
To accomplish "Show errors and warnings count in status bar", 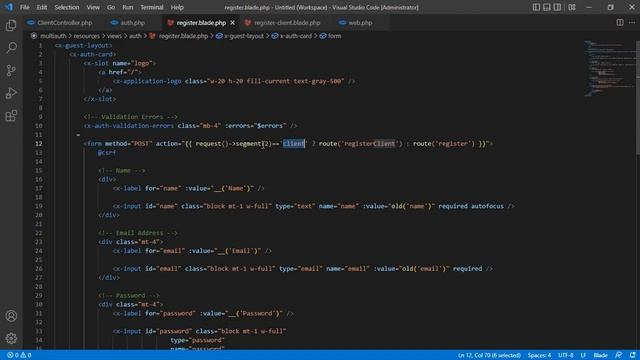I will (19, 355).
